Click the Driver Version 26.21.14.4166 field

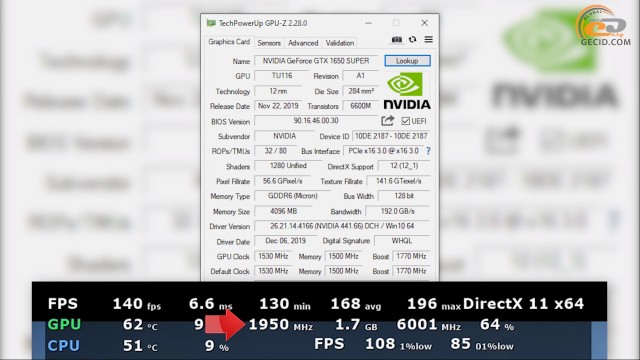[x=342, y=226]
